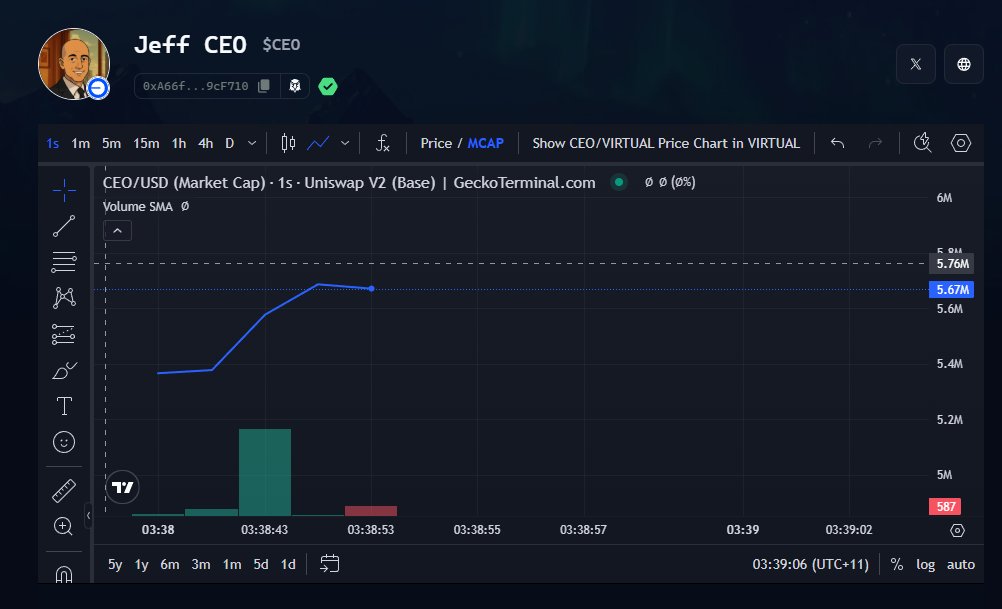Switch to the 15m timeframe

coord(146,143)
